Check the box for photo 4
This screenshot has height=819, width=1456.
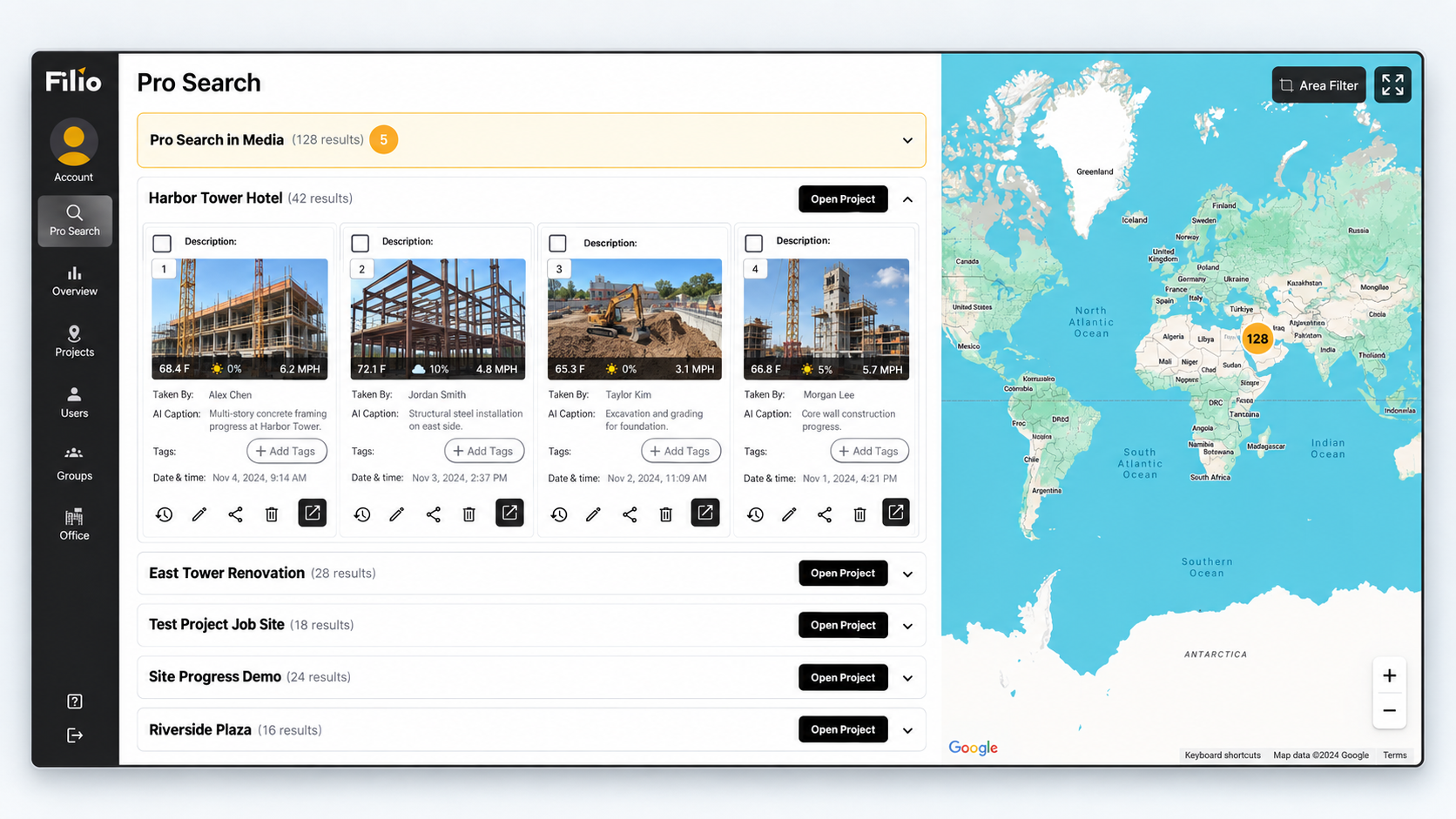[754, 243]
